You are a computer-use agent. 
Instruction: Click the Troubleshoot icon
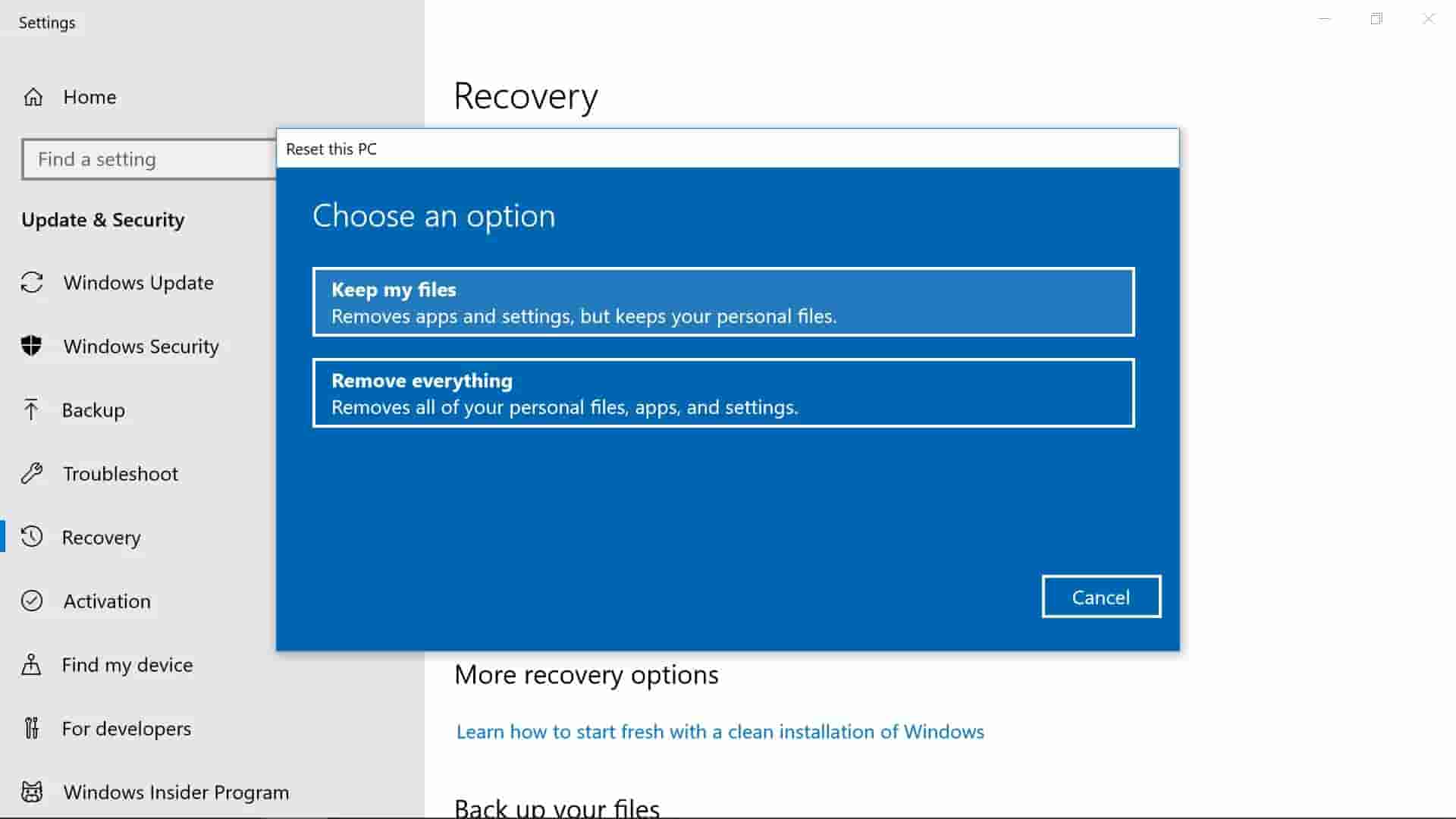pos(31,473)
